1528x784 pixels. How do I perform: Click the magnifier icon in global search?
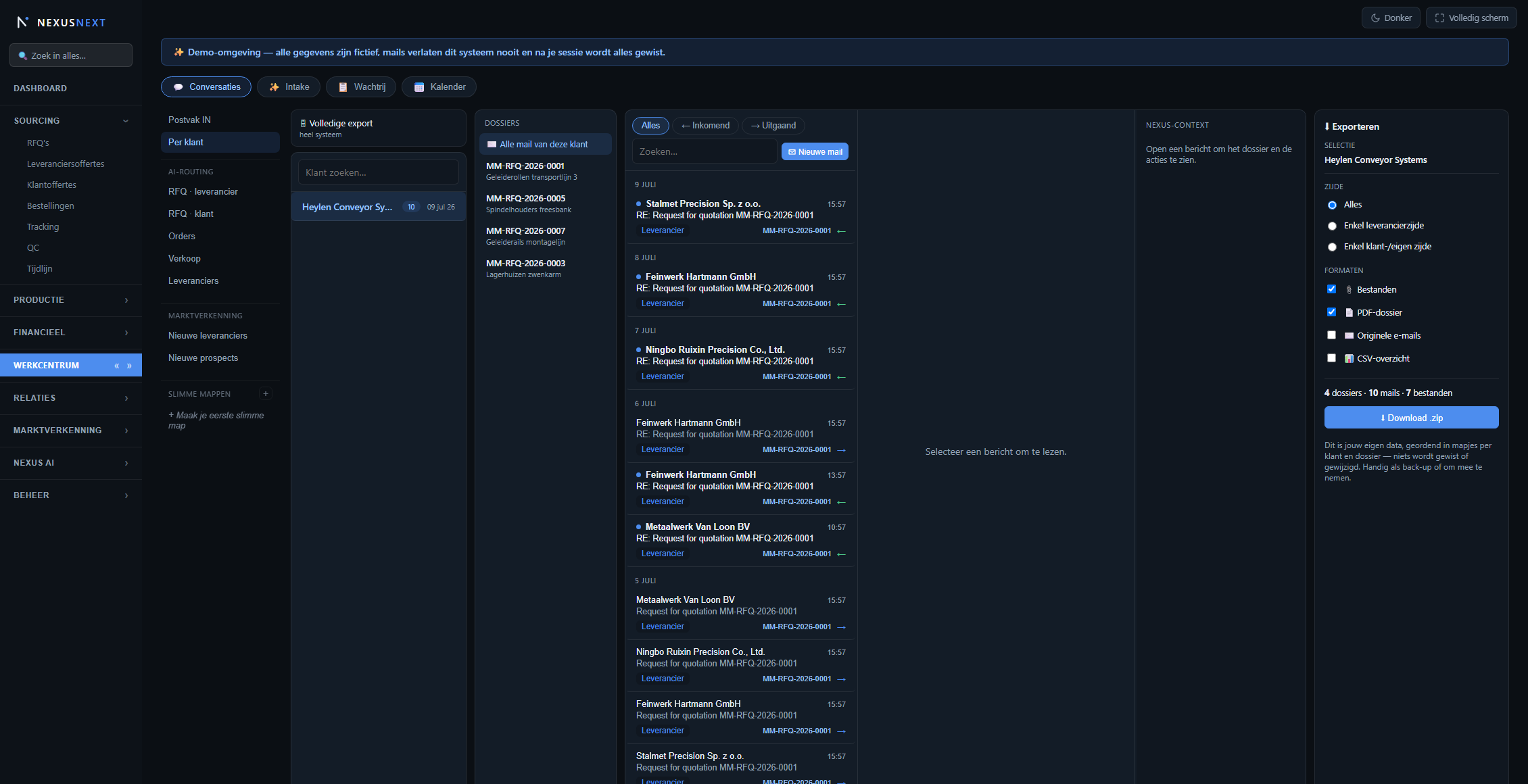coord(23,55)
